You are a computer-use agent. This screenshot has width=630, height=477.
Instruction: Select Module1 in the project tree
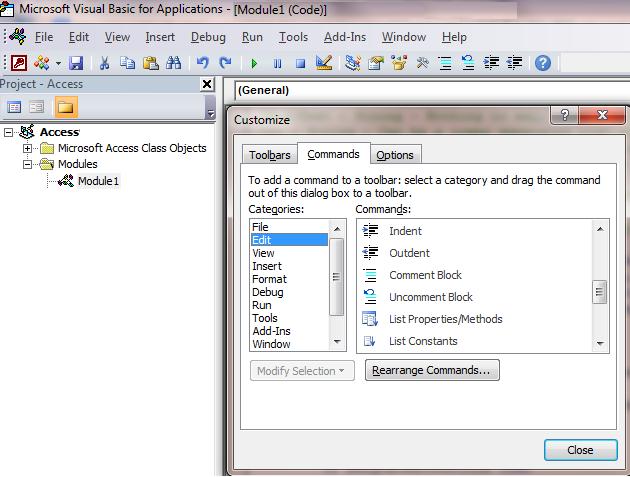[x=98, y=181]
